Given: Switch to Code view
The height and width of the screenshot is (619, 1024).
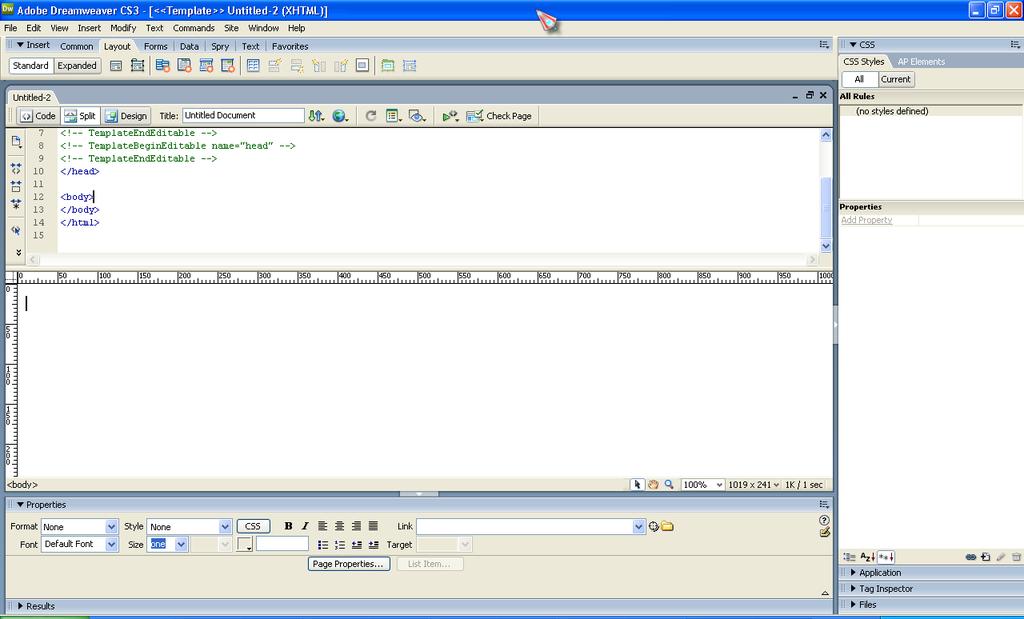Looking at the screenshot, I should [x=38, y=116].
